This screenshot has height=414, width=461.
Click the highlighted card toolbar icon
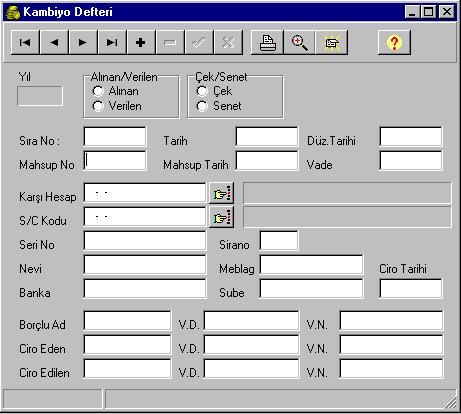pos(332,42)
